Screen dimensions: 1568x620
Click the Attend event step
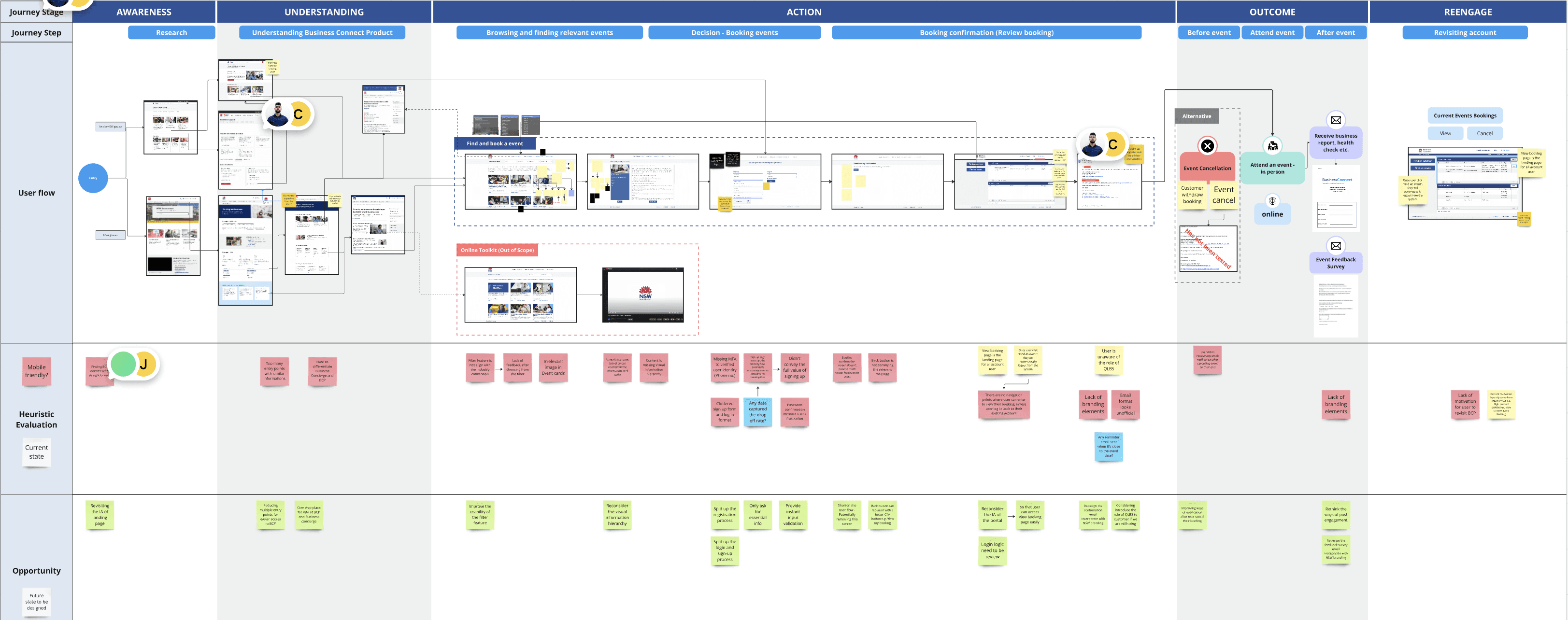(x=1272, y=33)
